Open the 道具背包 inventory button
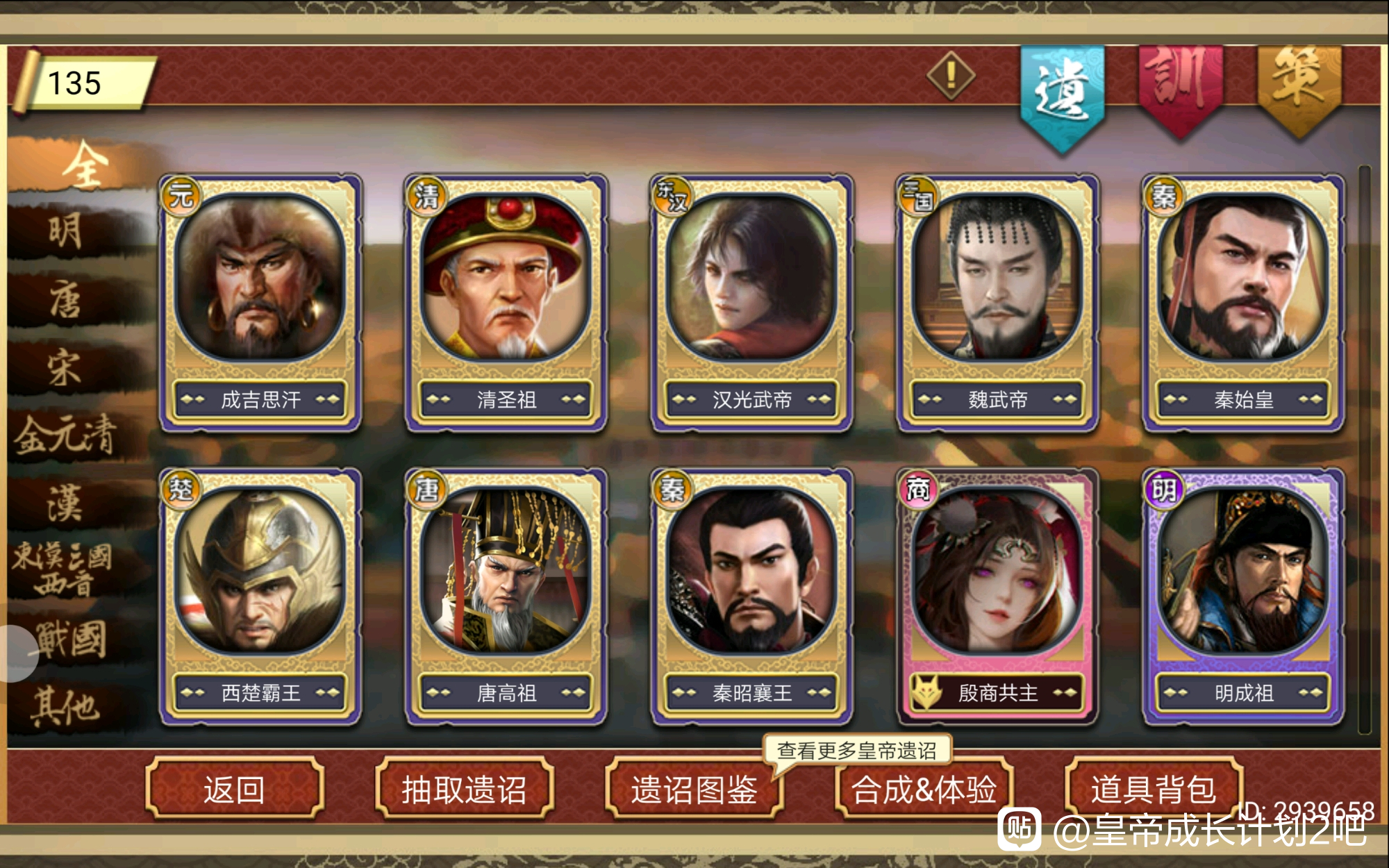 [x=1154, y=790]
